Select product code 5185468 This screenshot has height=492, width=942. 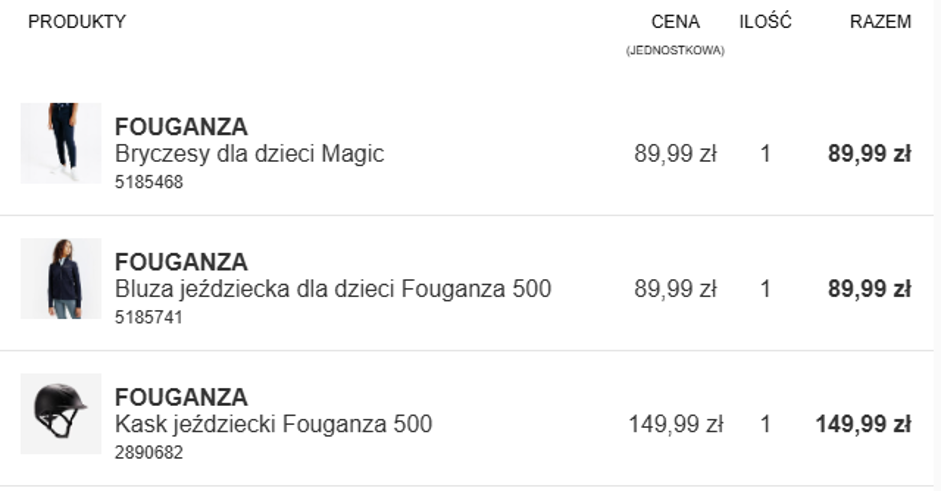[x=149, y=182]
